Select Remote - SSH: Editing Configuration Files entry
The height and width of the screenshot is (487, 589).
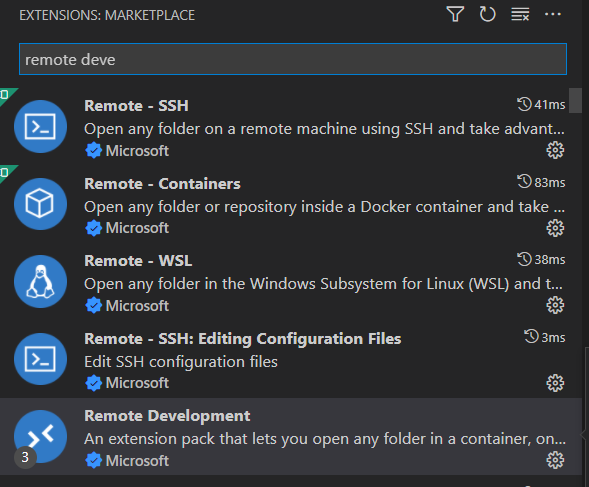click(x=291, y=359)
